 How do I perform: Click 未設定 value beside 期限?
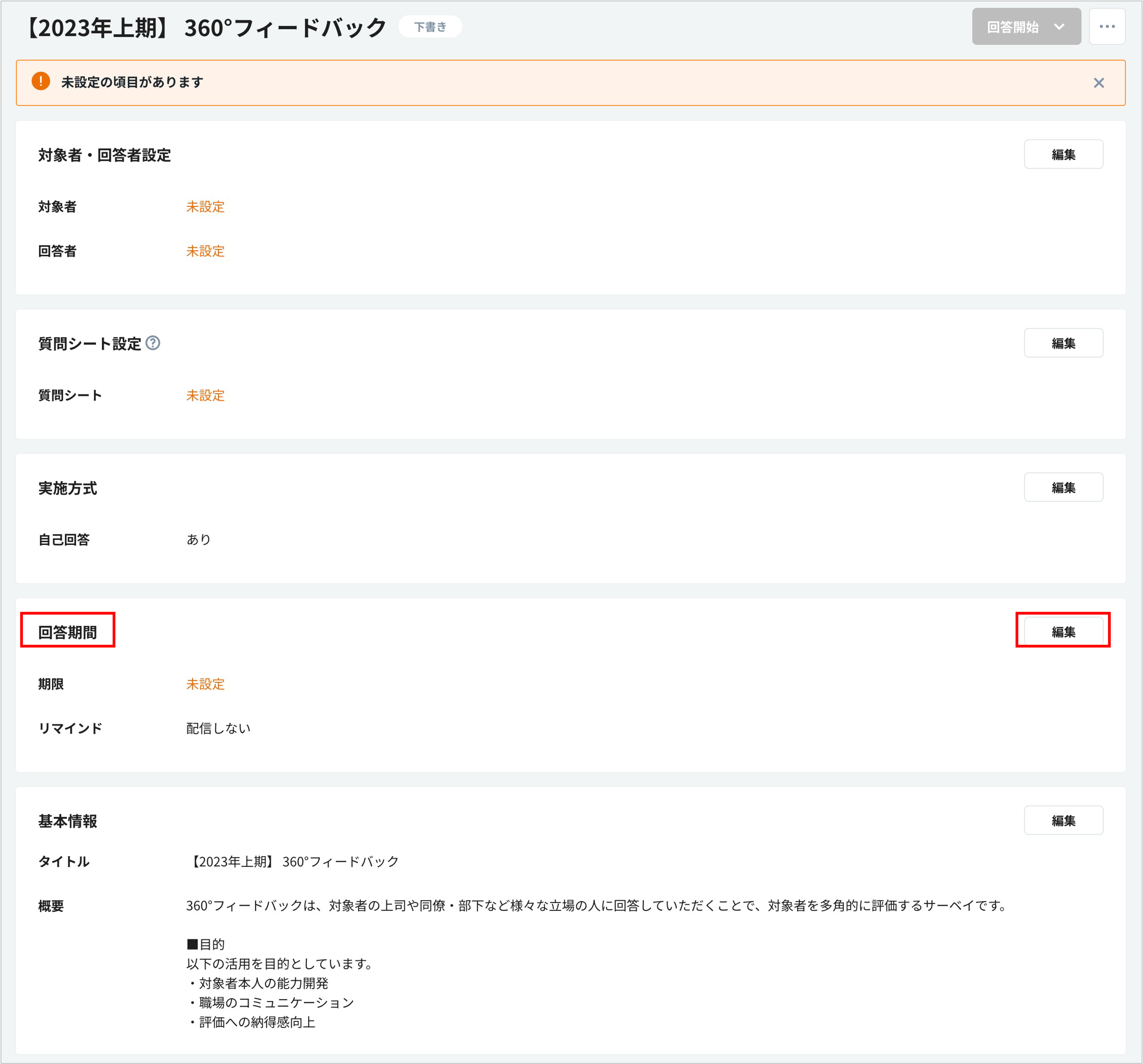coord(205,684)
